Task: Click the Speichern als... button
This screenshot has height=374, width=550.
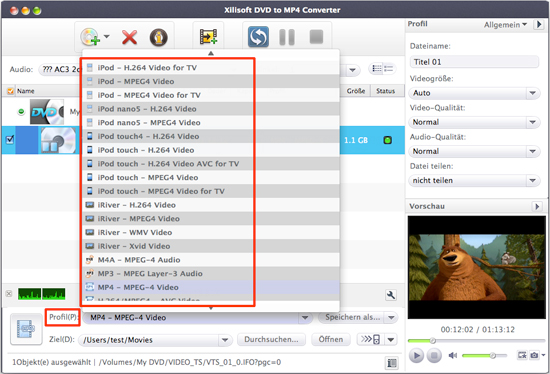Action: point(352,317)
